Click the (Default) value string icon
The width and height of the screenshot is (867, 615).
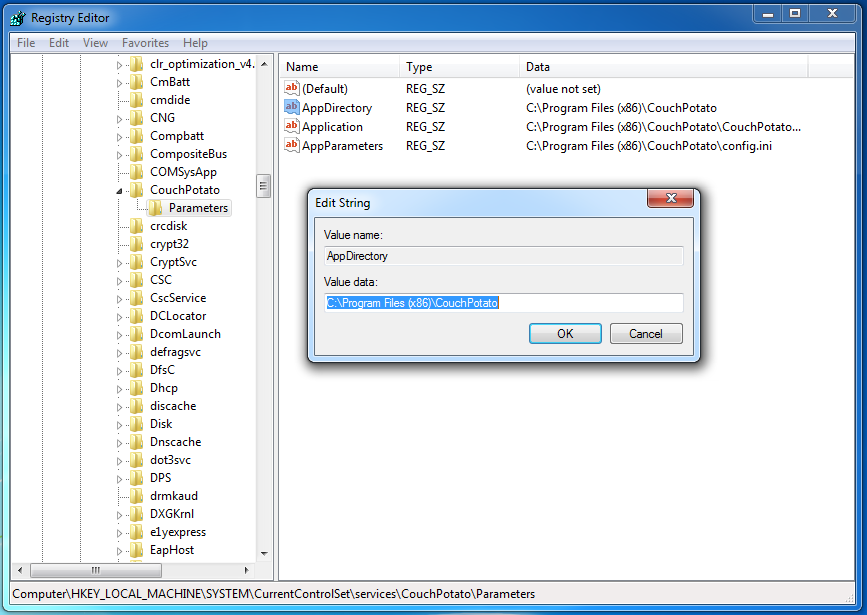[x=292, y=88]
